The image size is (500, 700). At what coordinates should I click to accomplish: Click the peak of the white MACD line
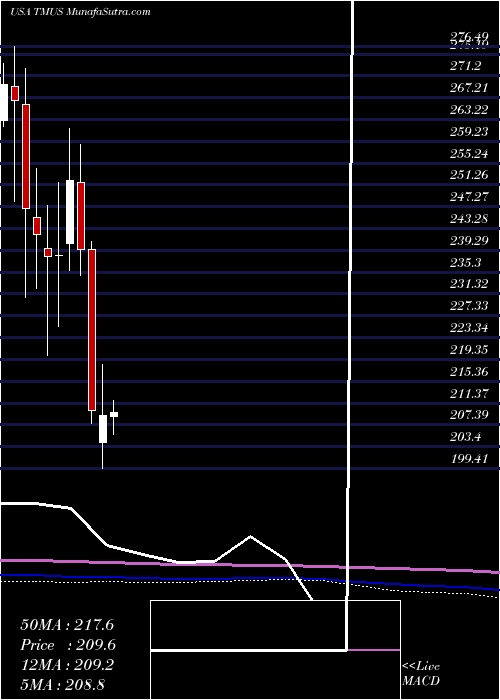(x=250, y=536)
